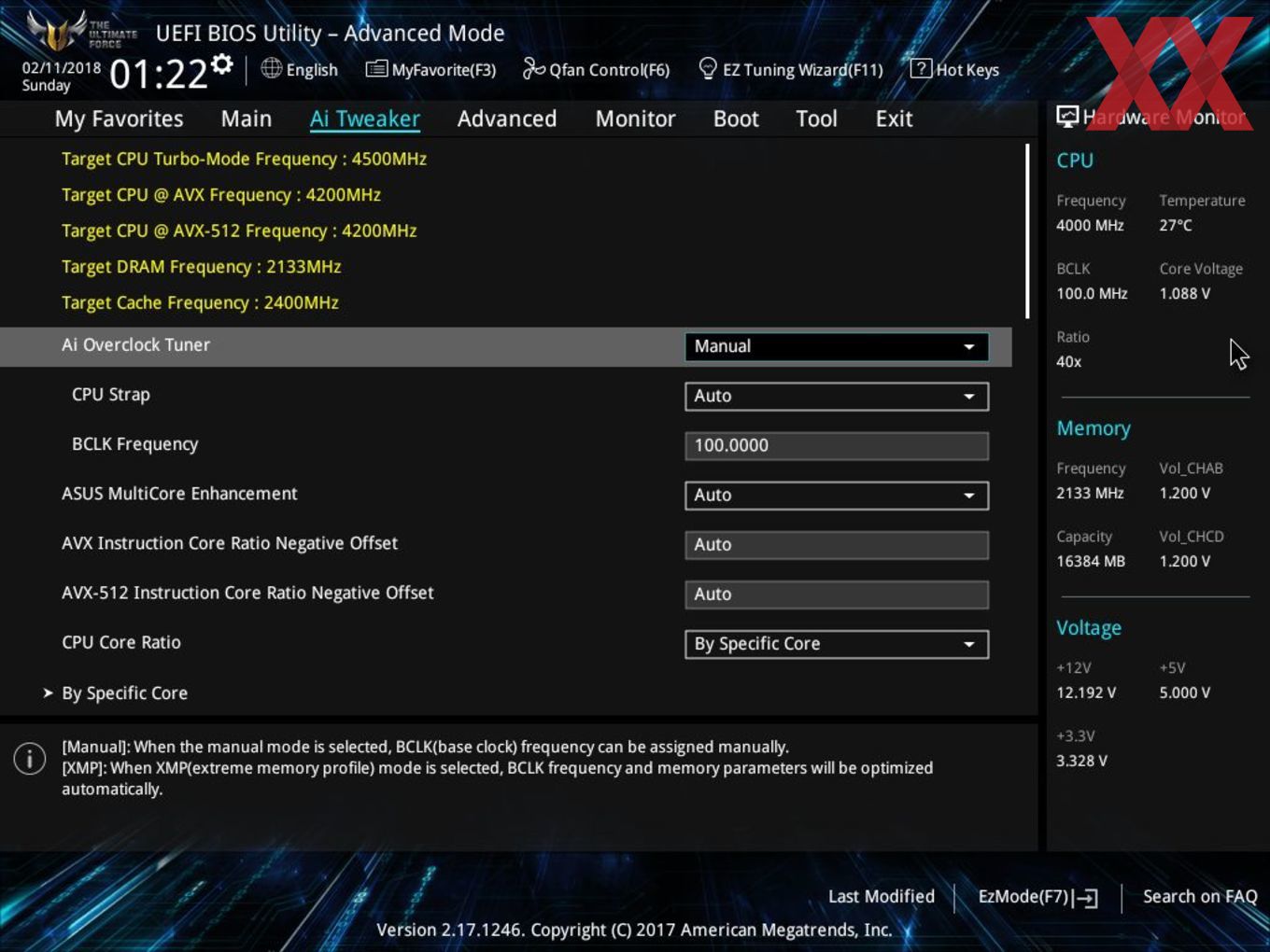Open the Monitor tab
The image size is (1270, 952).
635,119
